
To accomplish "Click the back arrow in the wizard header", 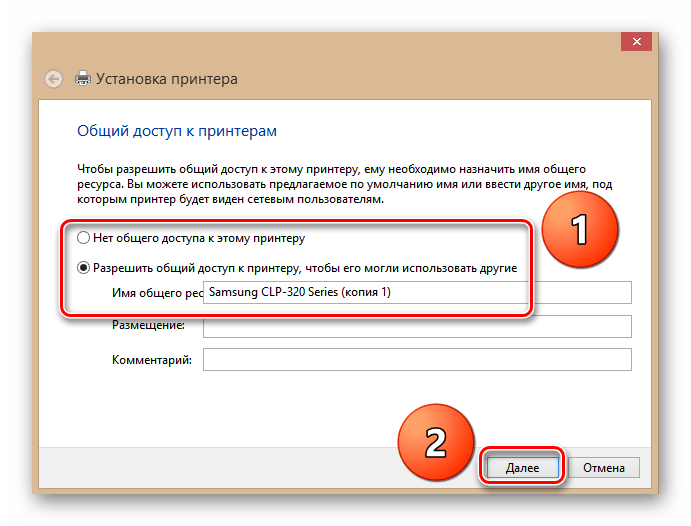I will click(54, 79).
